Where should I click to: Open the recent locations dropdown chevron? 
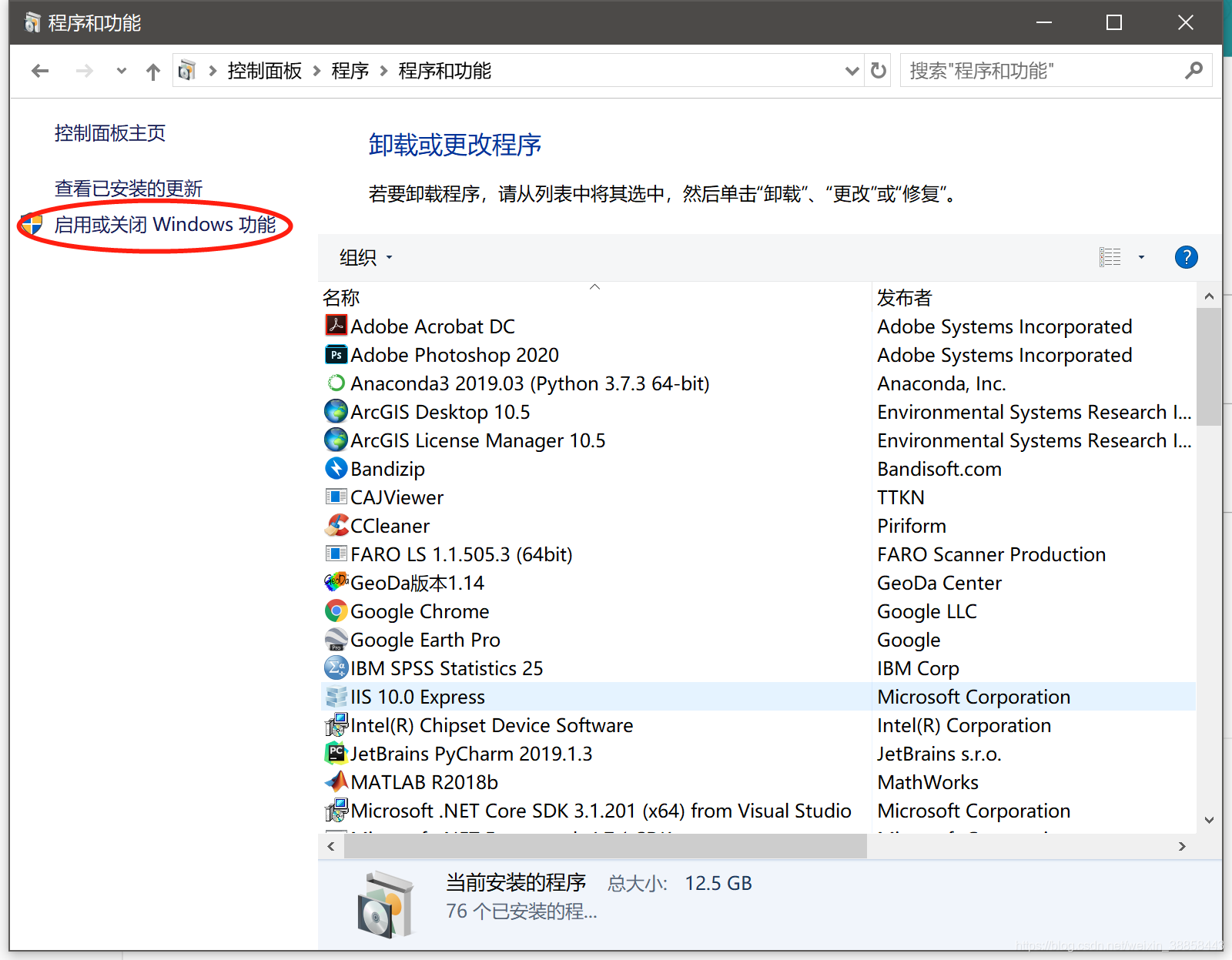click(121, 71)
